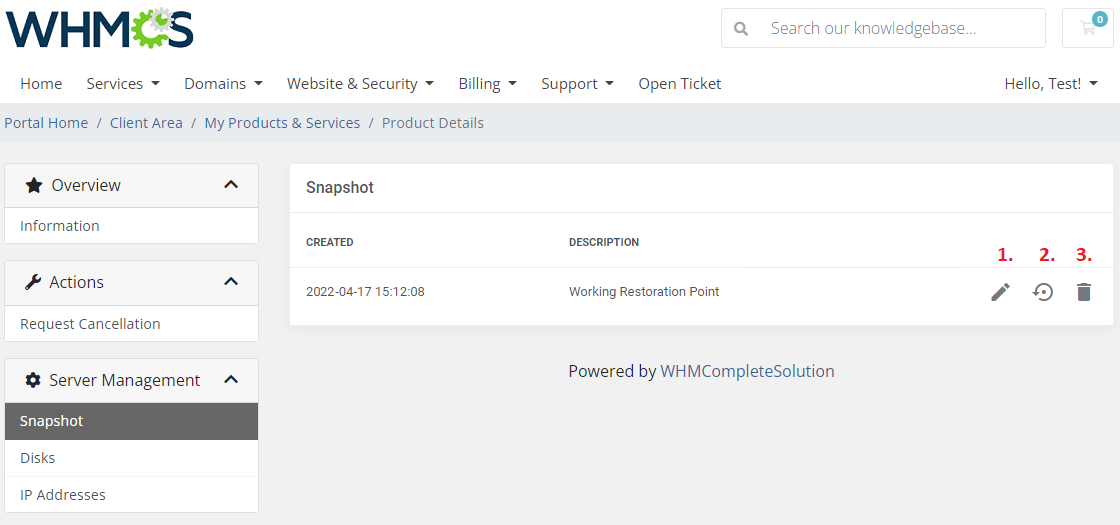Collapse the Actions panel
The width and height of the screenshot is (1120, 525).
pos(231,281)
